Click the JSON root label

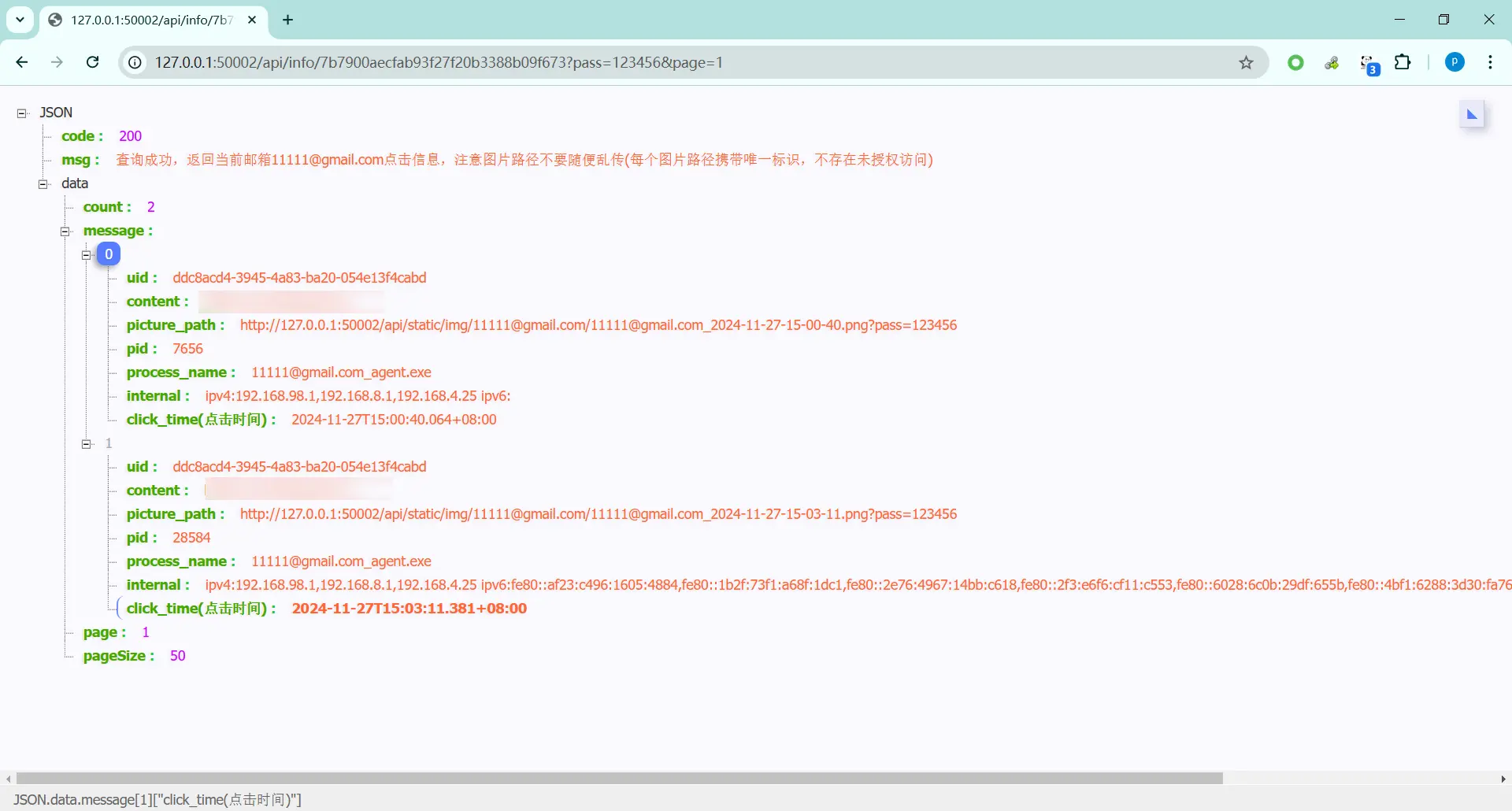tap(56, 113)
